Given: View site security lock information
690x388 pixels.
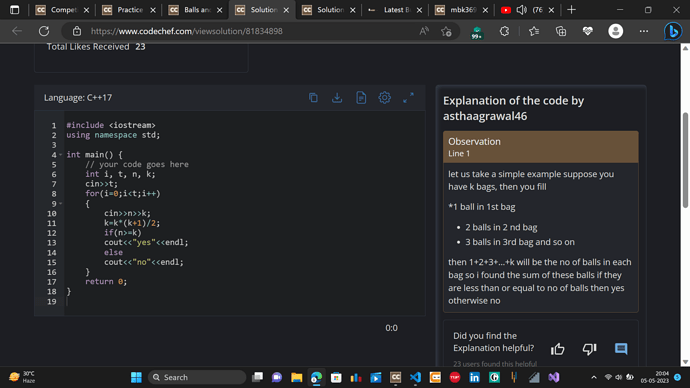Looking at the screenshot, I should coord(77,31).
